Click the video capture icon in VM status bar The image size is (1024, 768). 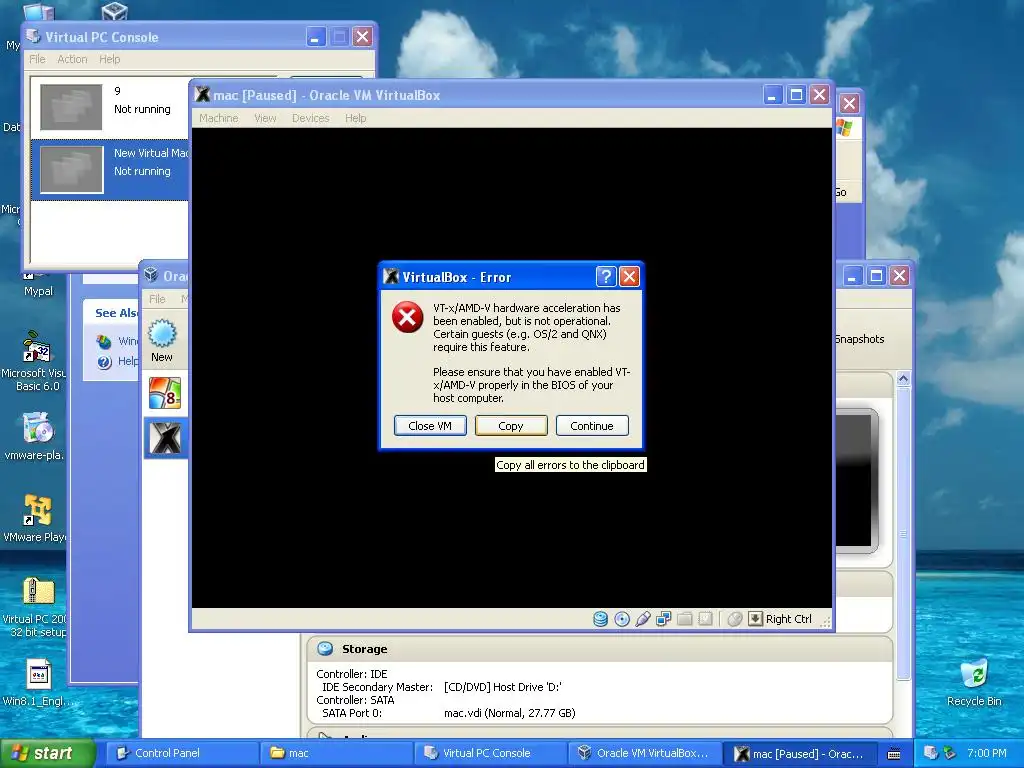(x=705, y=618)
